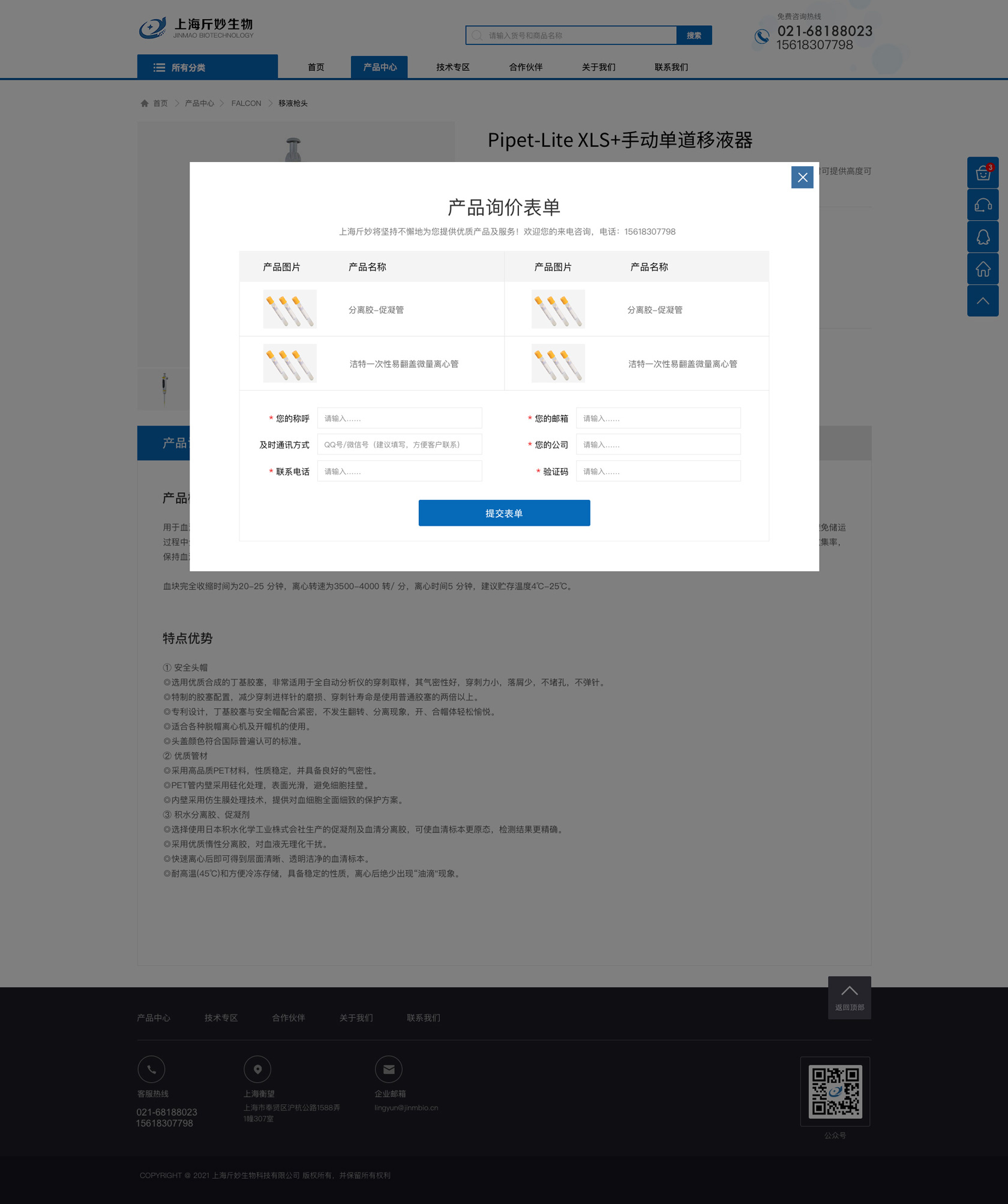1008x1204 pixels.
Task: Open the 所有分类 categories menu
Action: (208, 67)
